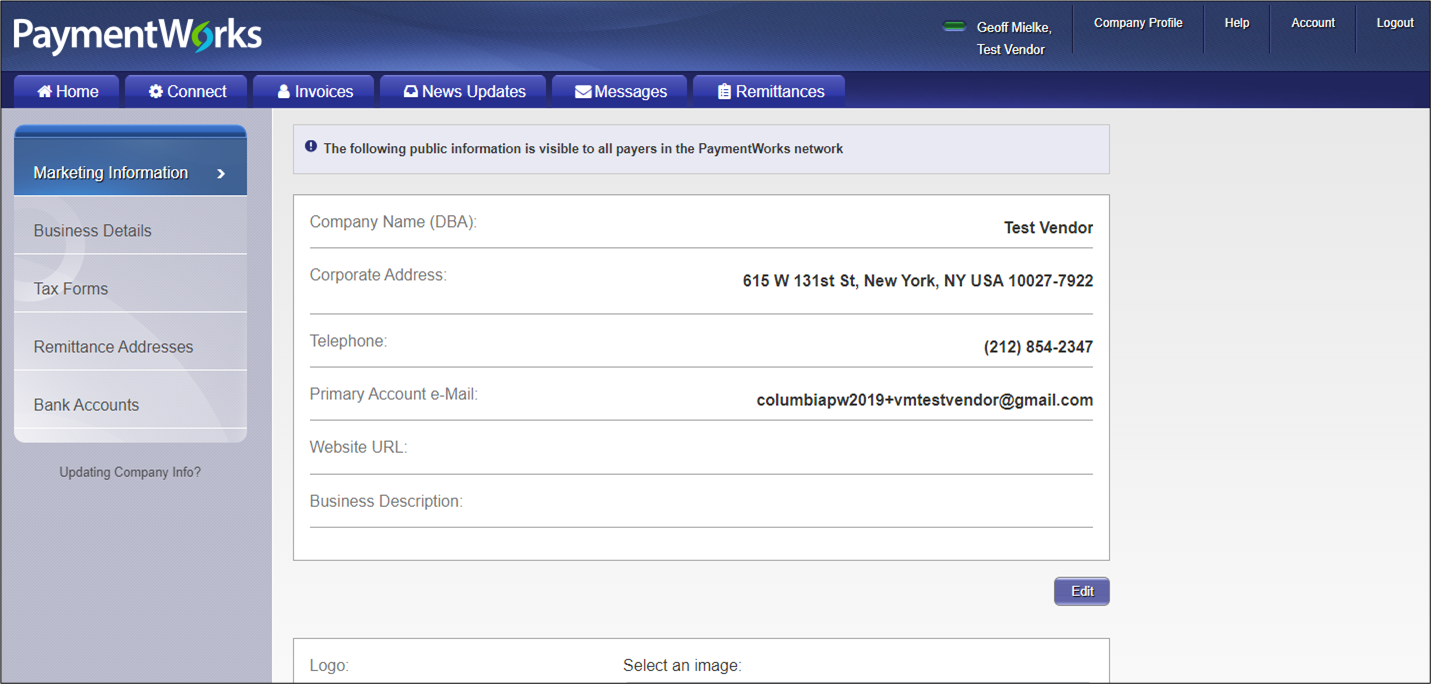Click the clipboard icon on Remittances tab

724,92
